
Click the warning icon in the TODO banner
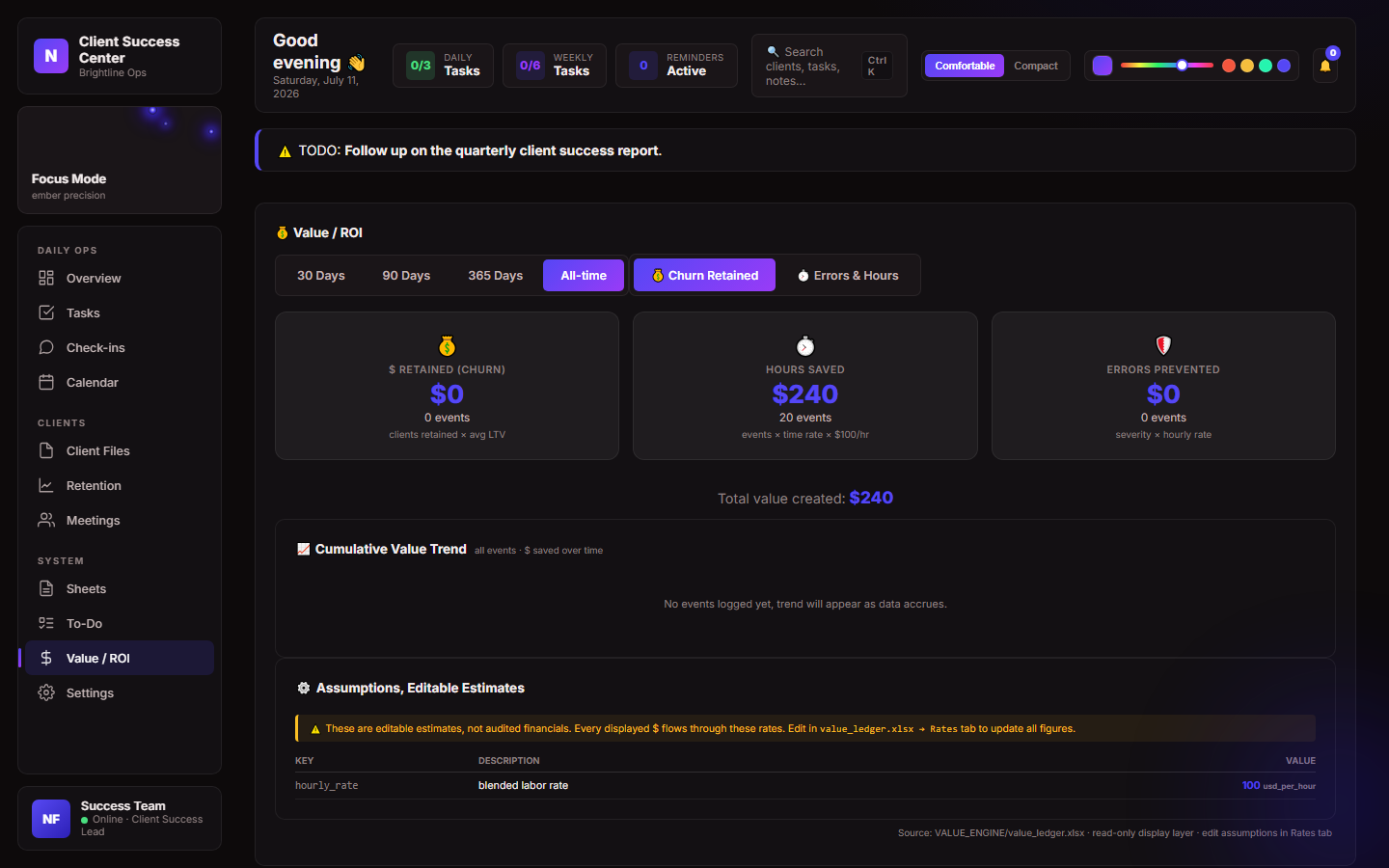(x=285, y=151)
